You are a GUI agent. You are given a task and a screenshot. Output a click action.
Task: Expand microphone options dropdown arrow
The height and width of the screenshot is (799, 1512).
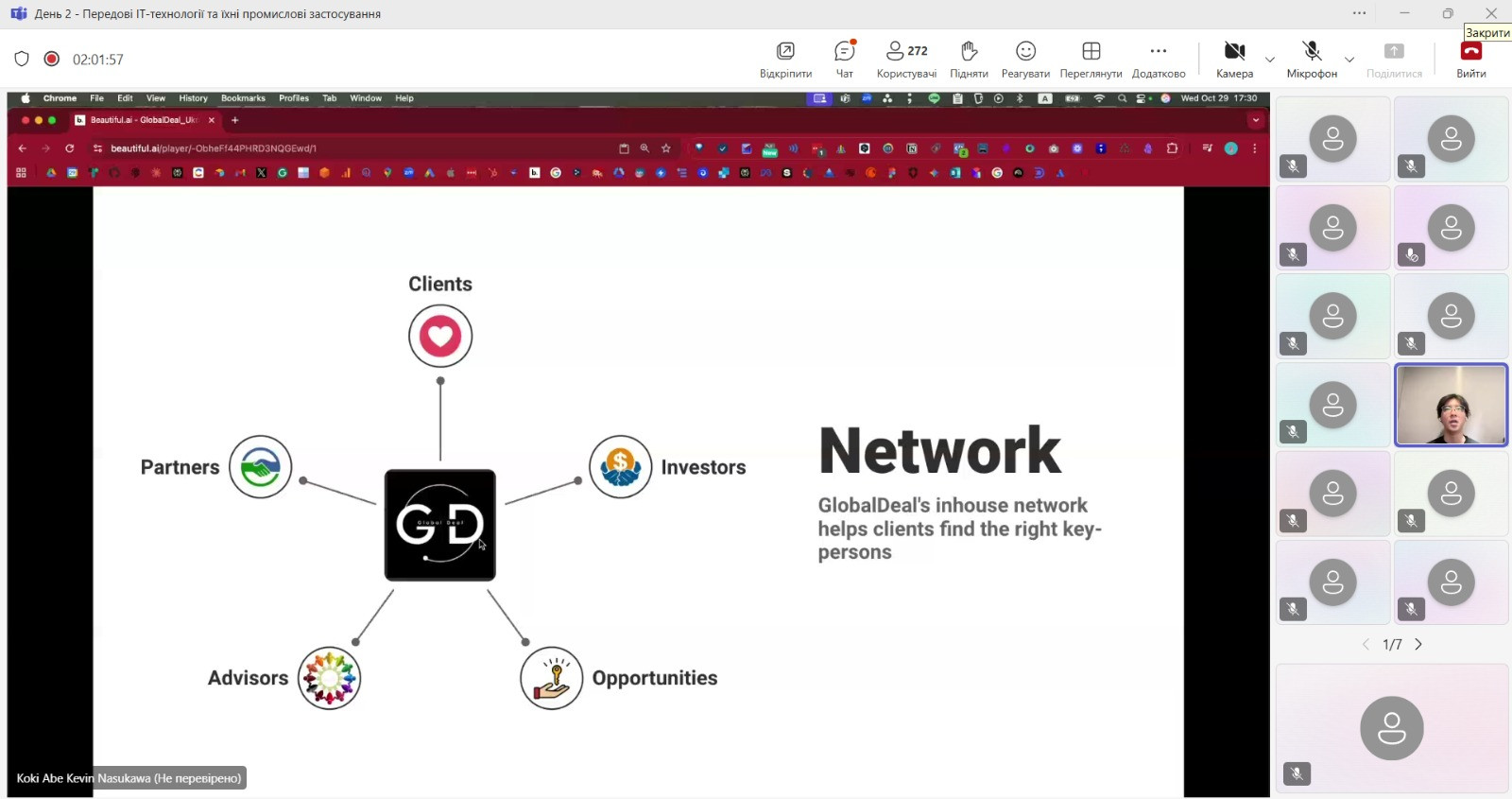(x=1349, y=60)
